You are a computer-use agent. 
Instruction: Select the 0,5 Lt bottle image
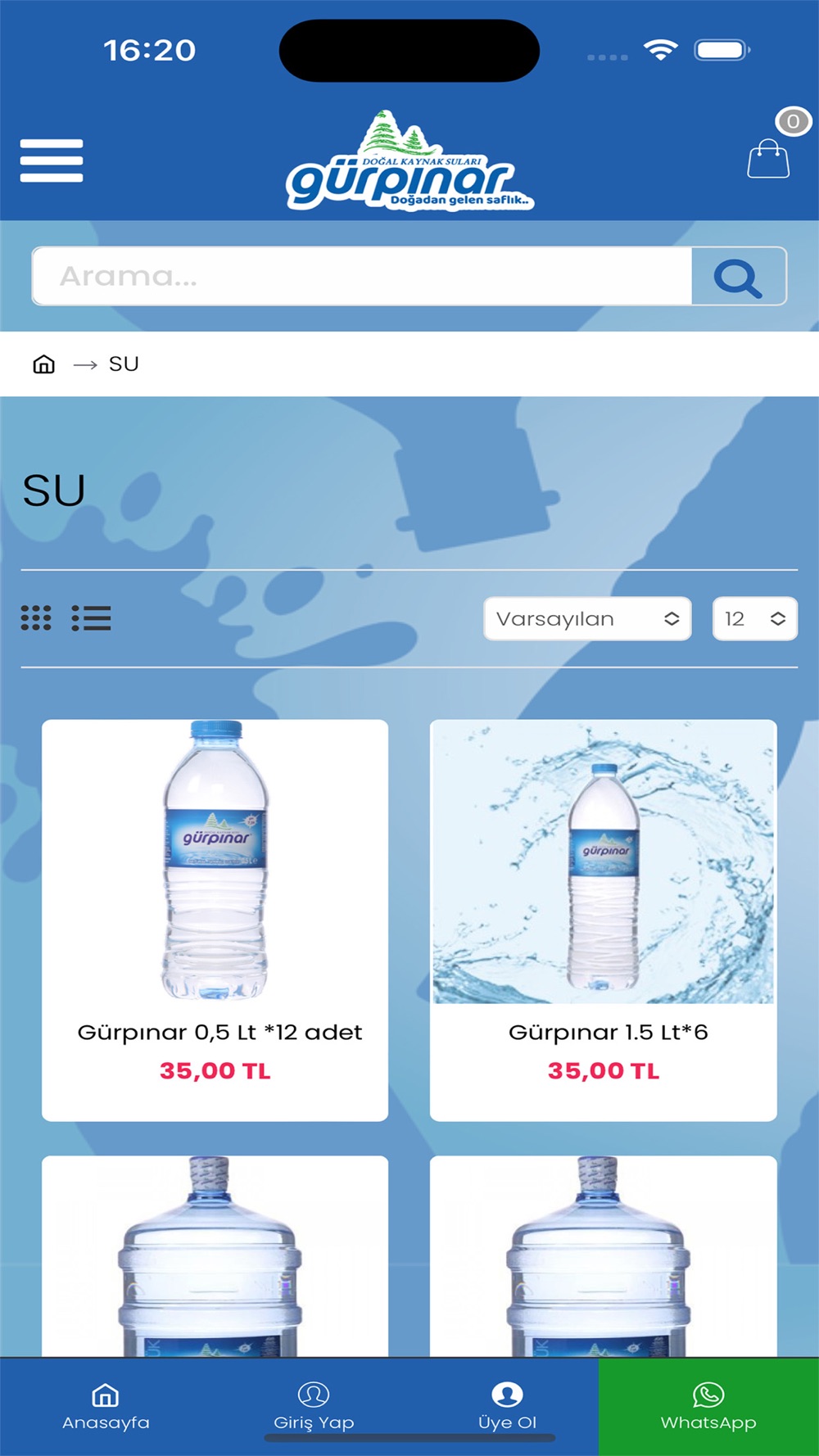point(215,861)
